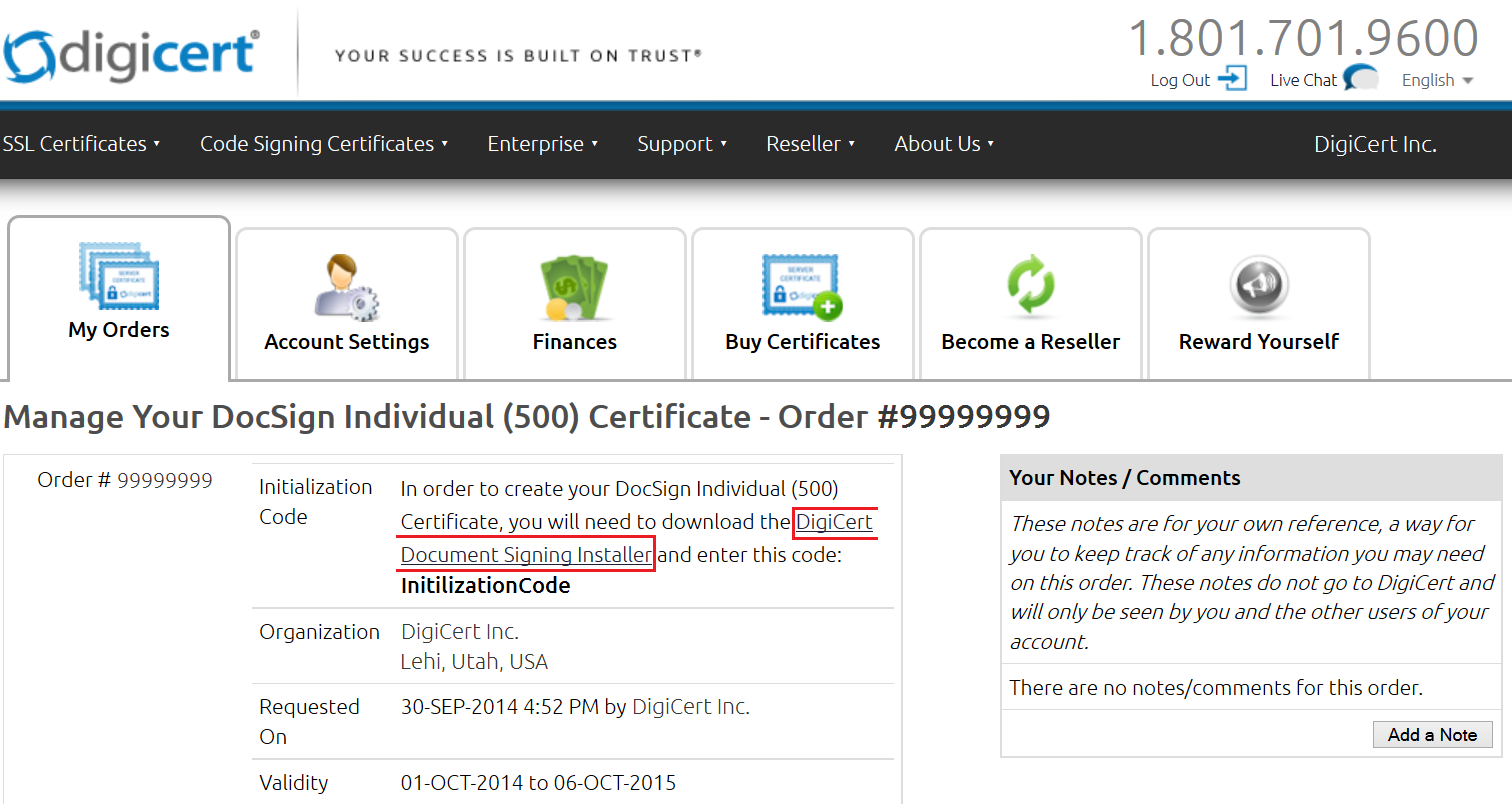Image resolution: width=1512 pixels, height=804 pixels.
Task: Click the Log Out arrow icon
Action: coord(1233,79)
